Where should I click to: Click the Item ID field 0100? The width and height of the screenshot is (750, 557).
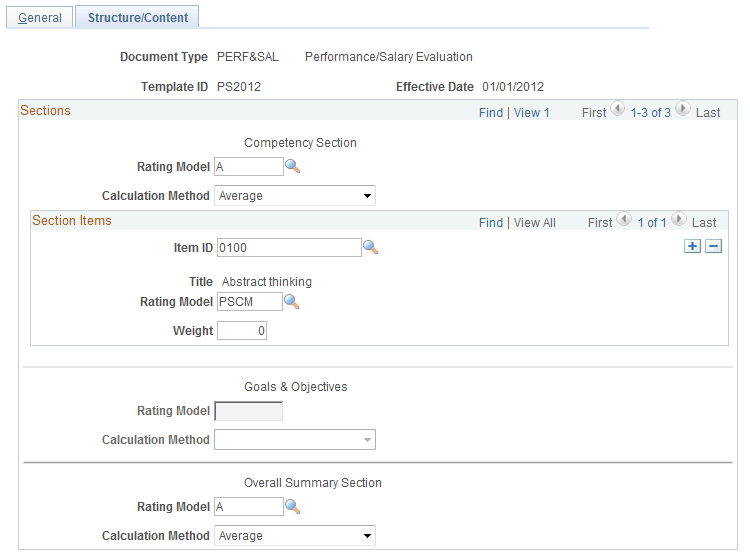coord(289,248)
